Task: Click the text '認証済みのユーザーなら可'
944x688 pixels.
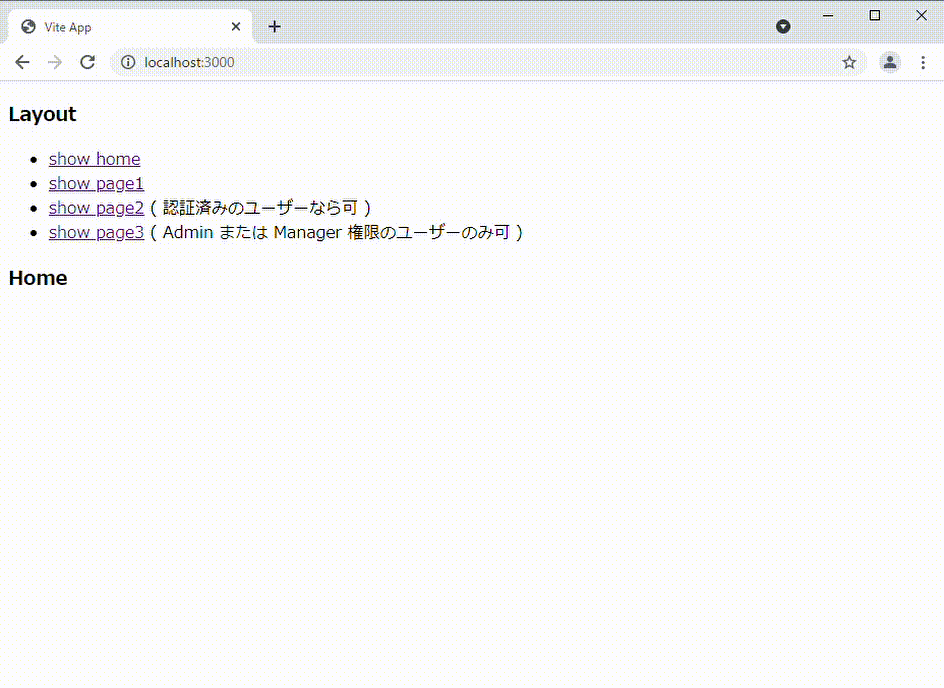Action: coord(260,208)
